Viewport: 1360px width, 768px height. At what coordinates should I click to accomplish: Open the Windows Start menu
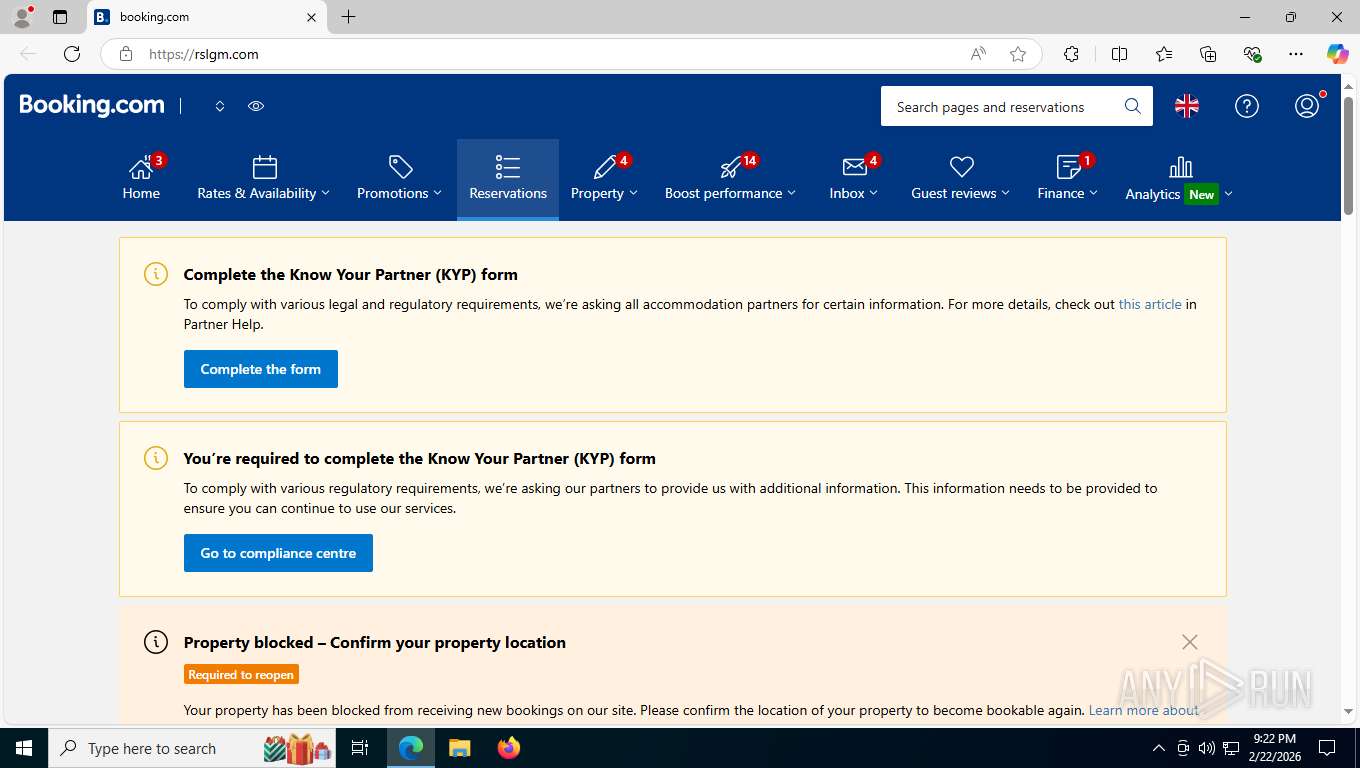coord(24,748)
